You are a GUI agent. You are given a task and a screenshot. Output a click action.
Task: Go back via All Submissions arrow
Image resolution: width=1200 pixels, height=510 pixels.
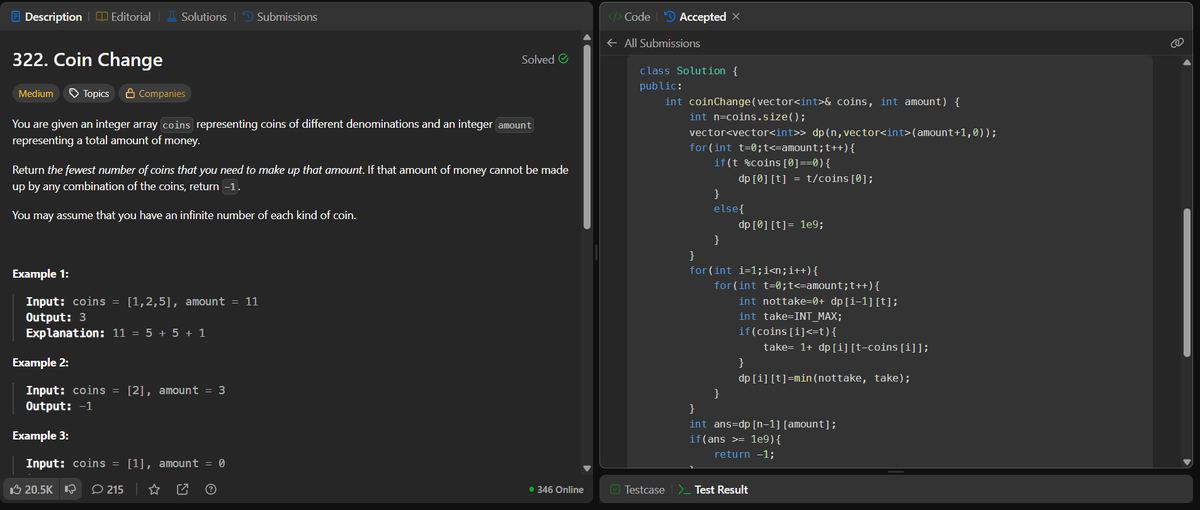[x=613, y=44]
